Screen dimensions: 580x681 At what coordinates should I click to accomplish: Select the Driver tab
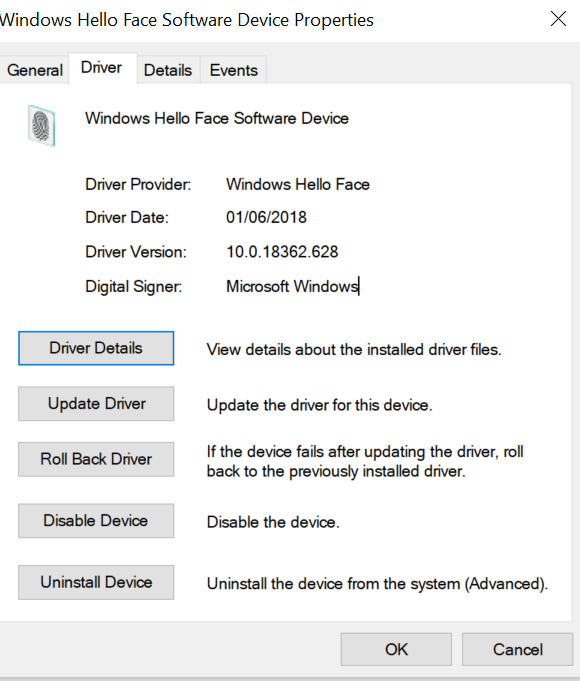(102, 68)
